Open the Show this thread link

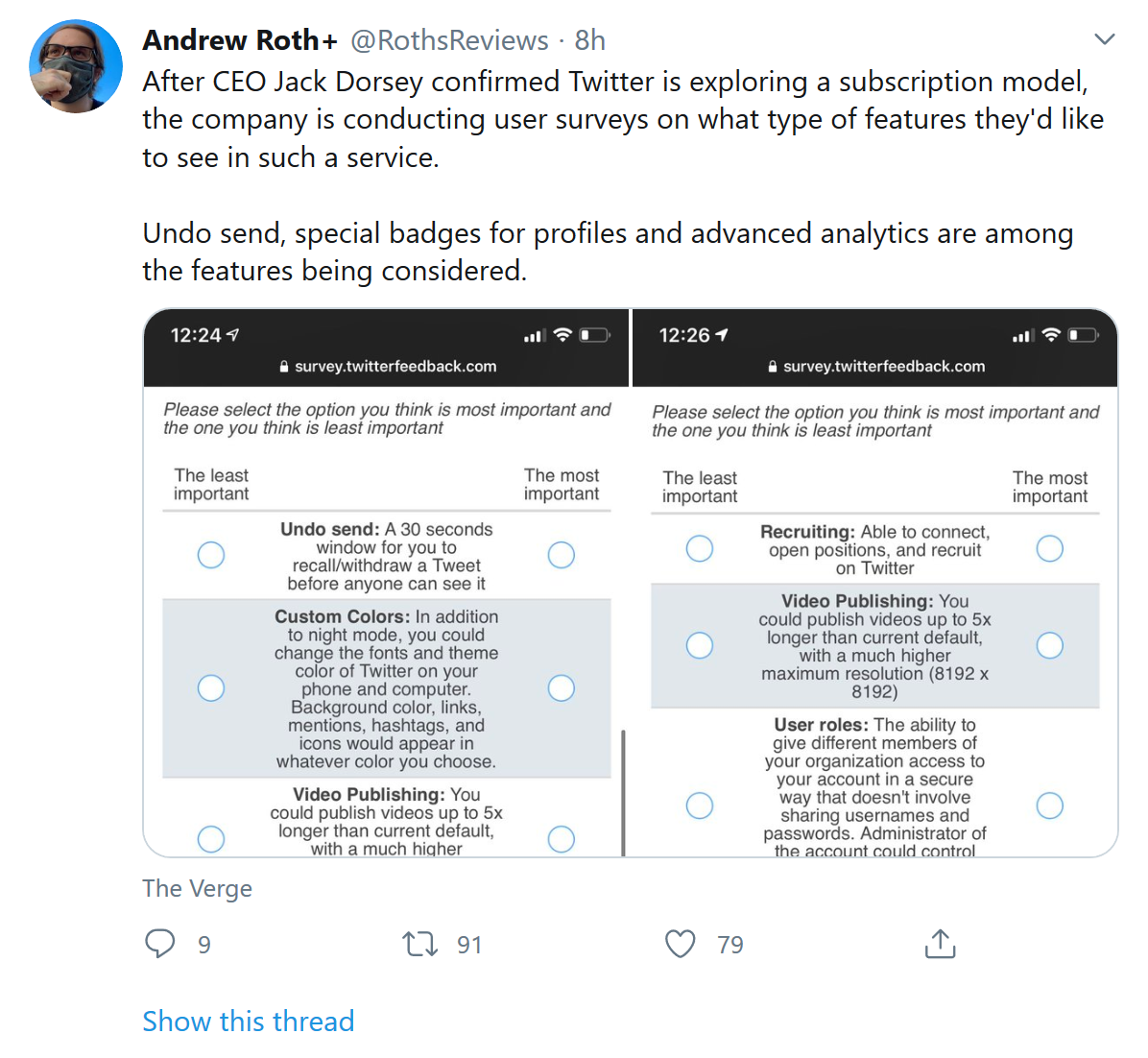click(x=248, y=1021)
